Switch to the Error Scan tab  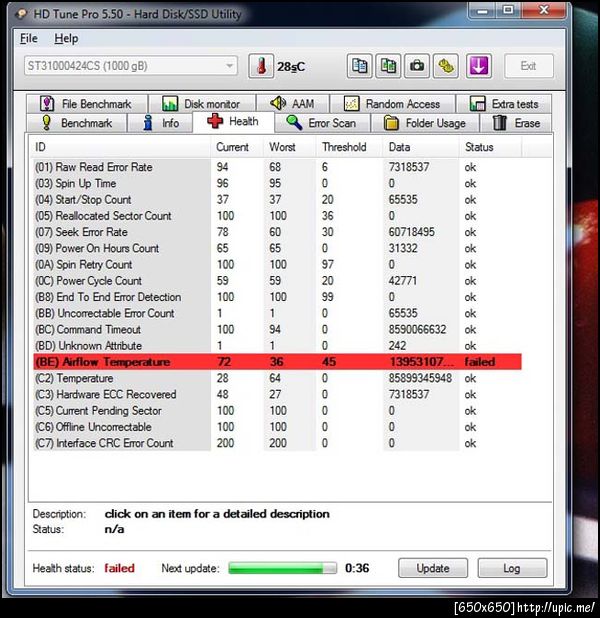[322, 123]
